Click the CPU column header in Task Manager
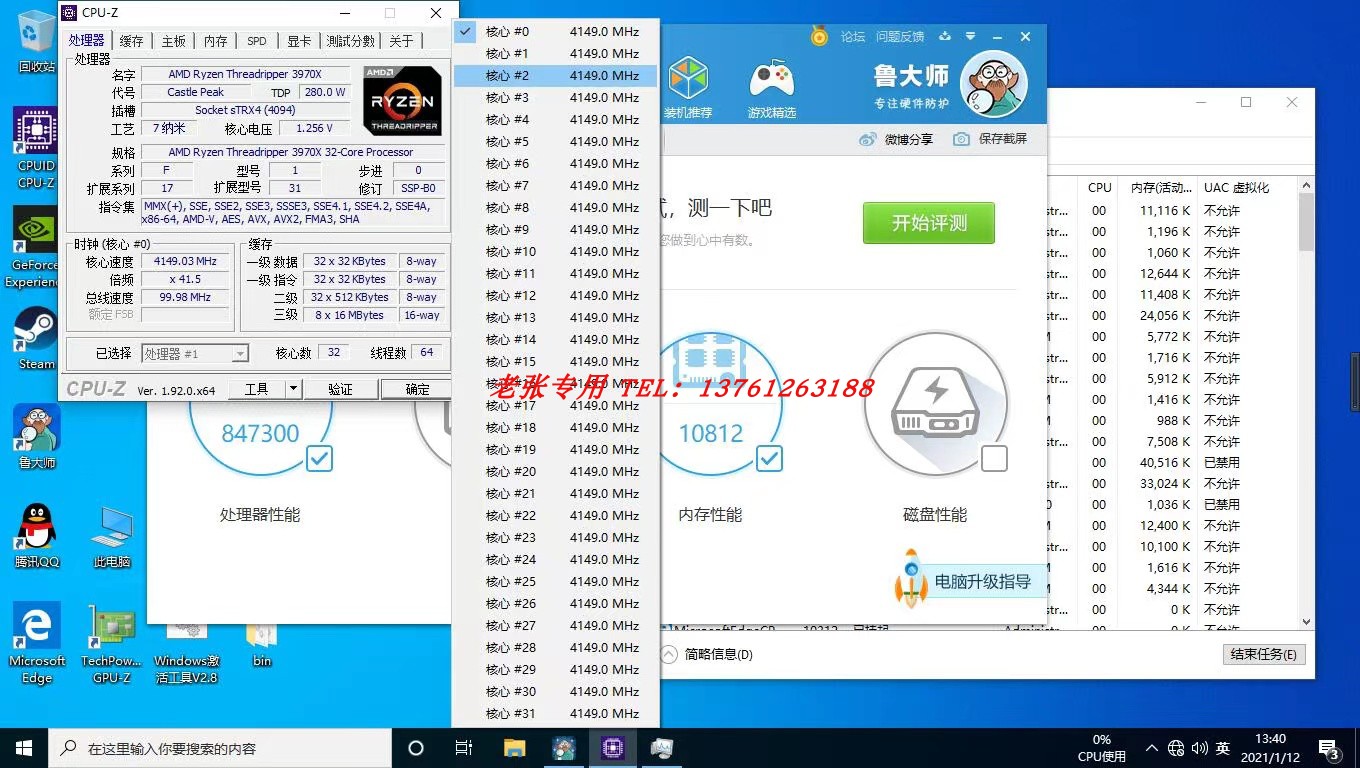The image size is (1360, 768). pyautogui.click(x=1100, y=187)
